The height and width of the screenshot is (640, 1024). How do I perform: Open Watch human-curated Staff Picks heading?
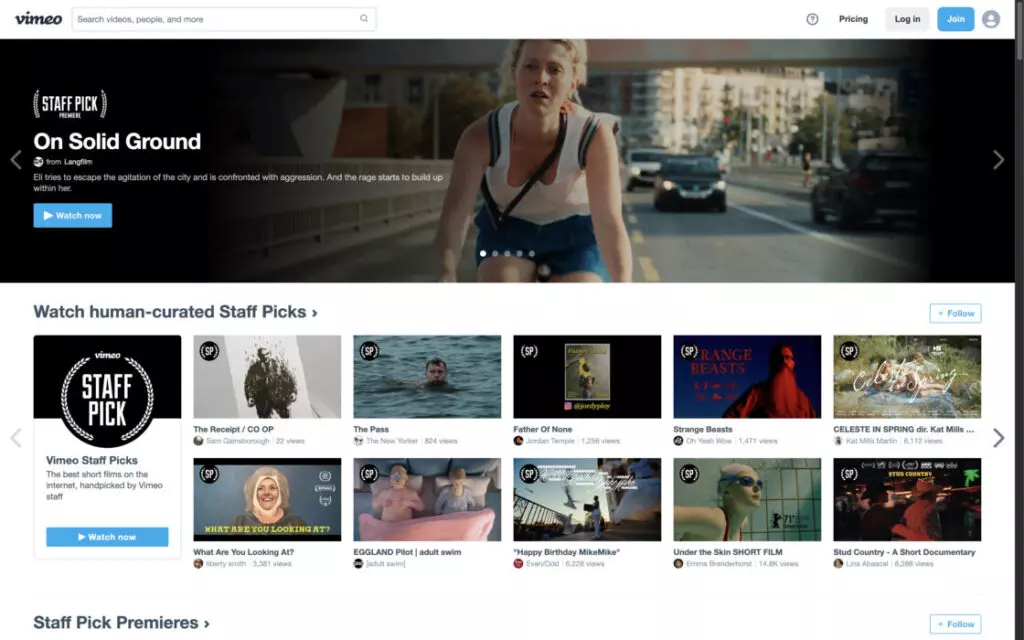click(176, 312)
